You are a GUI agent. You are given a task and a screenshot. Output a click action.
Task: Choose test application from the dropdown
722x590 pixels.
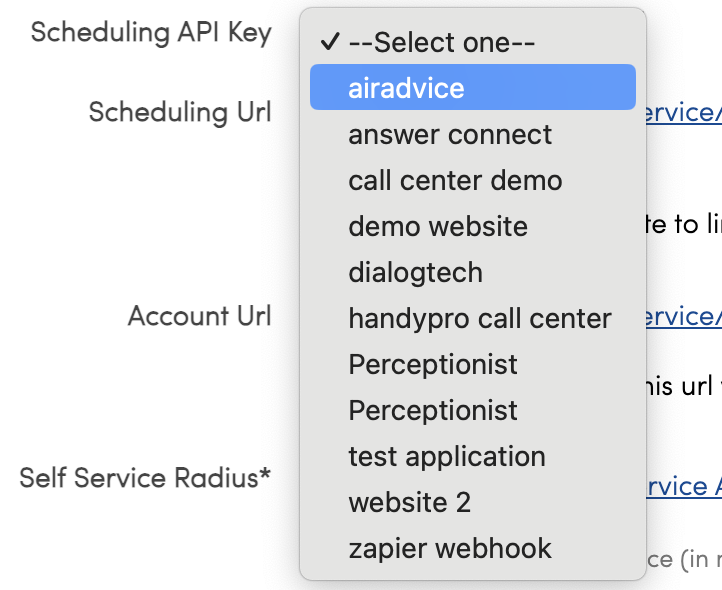447,457
